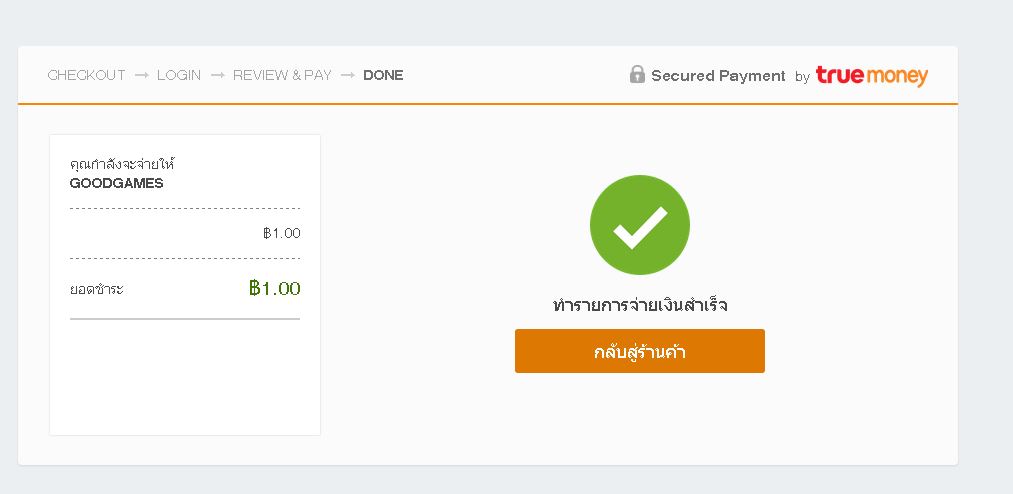This screenshot has width=1013, height=494.
Task: Click the 'by' text before truemoney
Action: (802, 77)
